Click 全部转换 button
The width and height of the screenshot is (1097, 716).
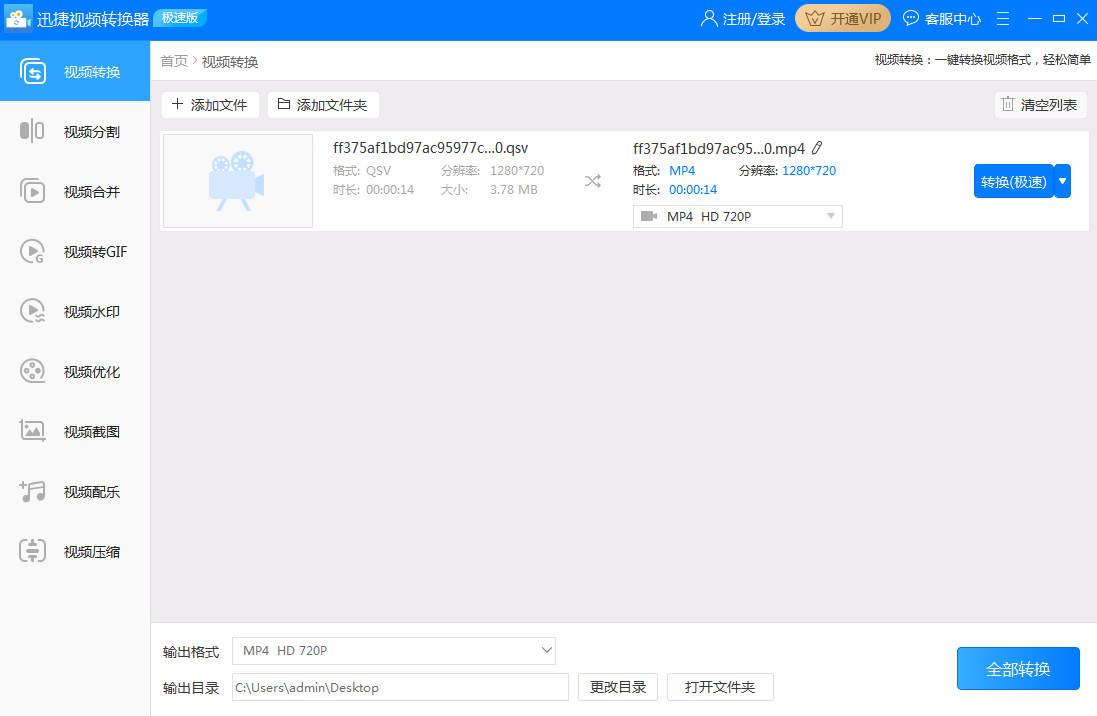coord(1018,669)
